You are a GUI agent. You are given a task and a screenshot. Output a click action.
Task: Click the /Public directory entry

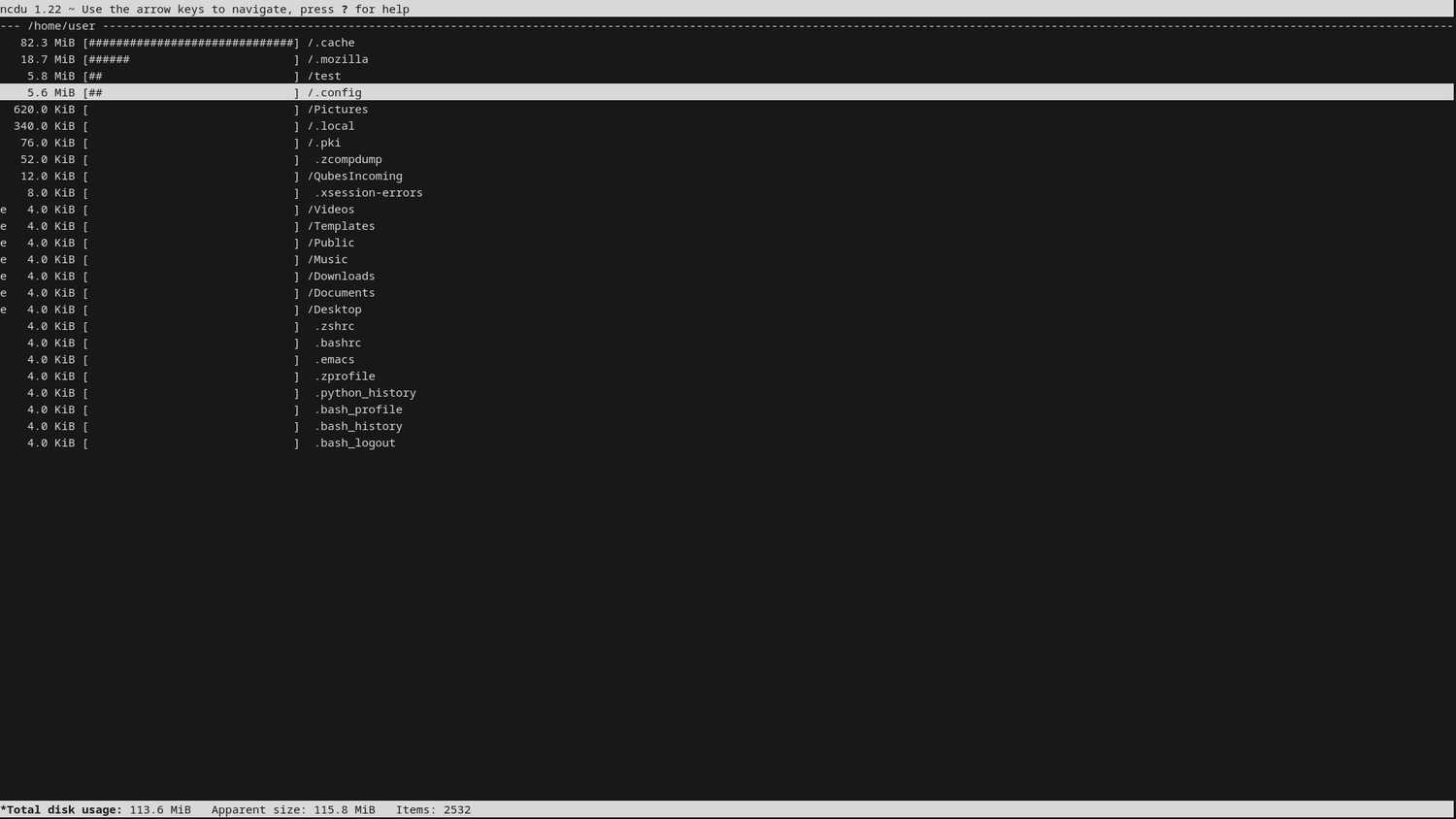pos(727,243)
